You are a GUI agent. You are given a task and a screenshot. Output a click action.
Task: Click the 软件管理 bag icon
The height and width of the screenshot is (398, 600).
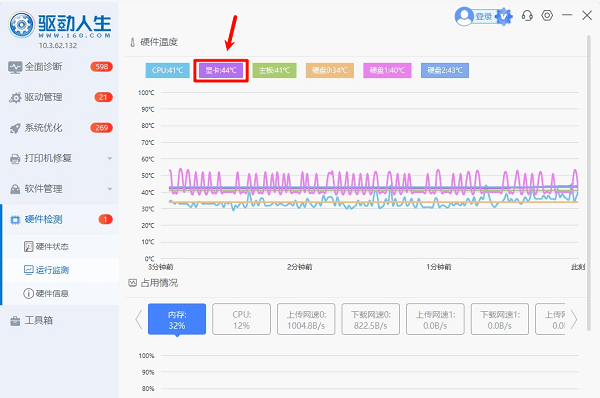point(15,189)
